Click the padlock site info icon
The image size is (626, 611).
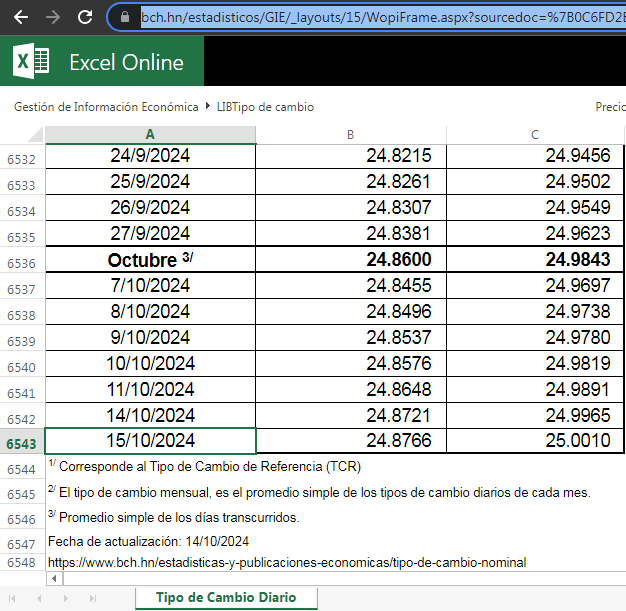pyautogui.click(x=125, y=17)
